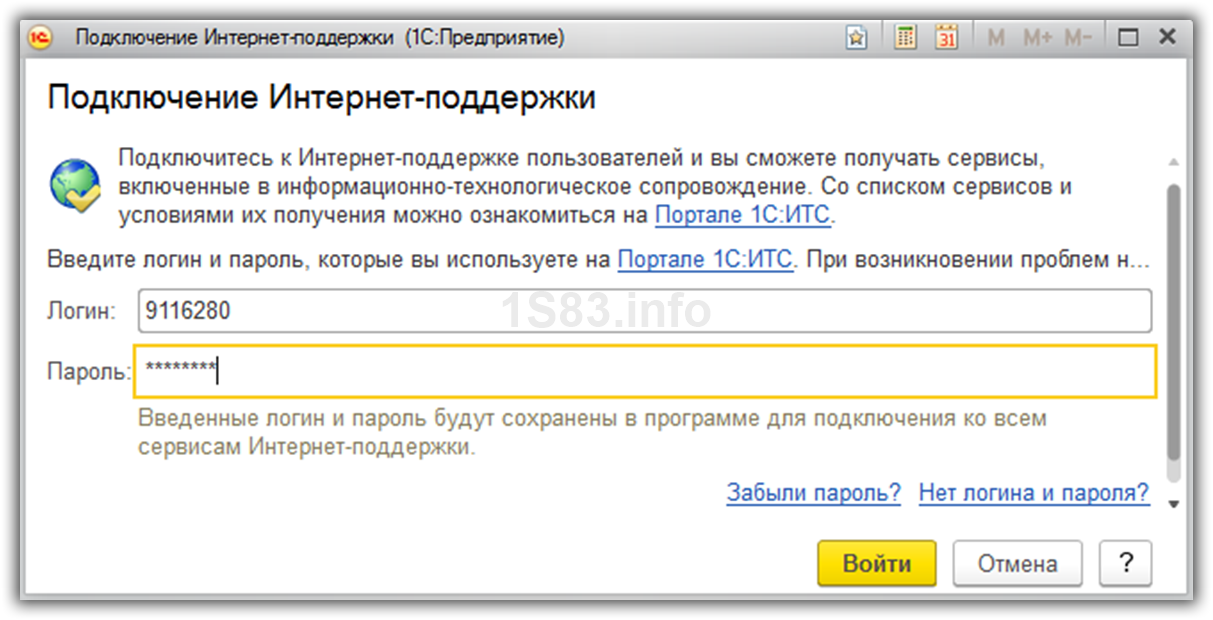This screenshot has width=1213, height=620.
Task: Open the Нет логина и пароля? link
Action: pyautogui.click(x=1034, y=492)
